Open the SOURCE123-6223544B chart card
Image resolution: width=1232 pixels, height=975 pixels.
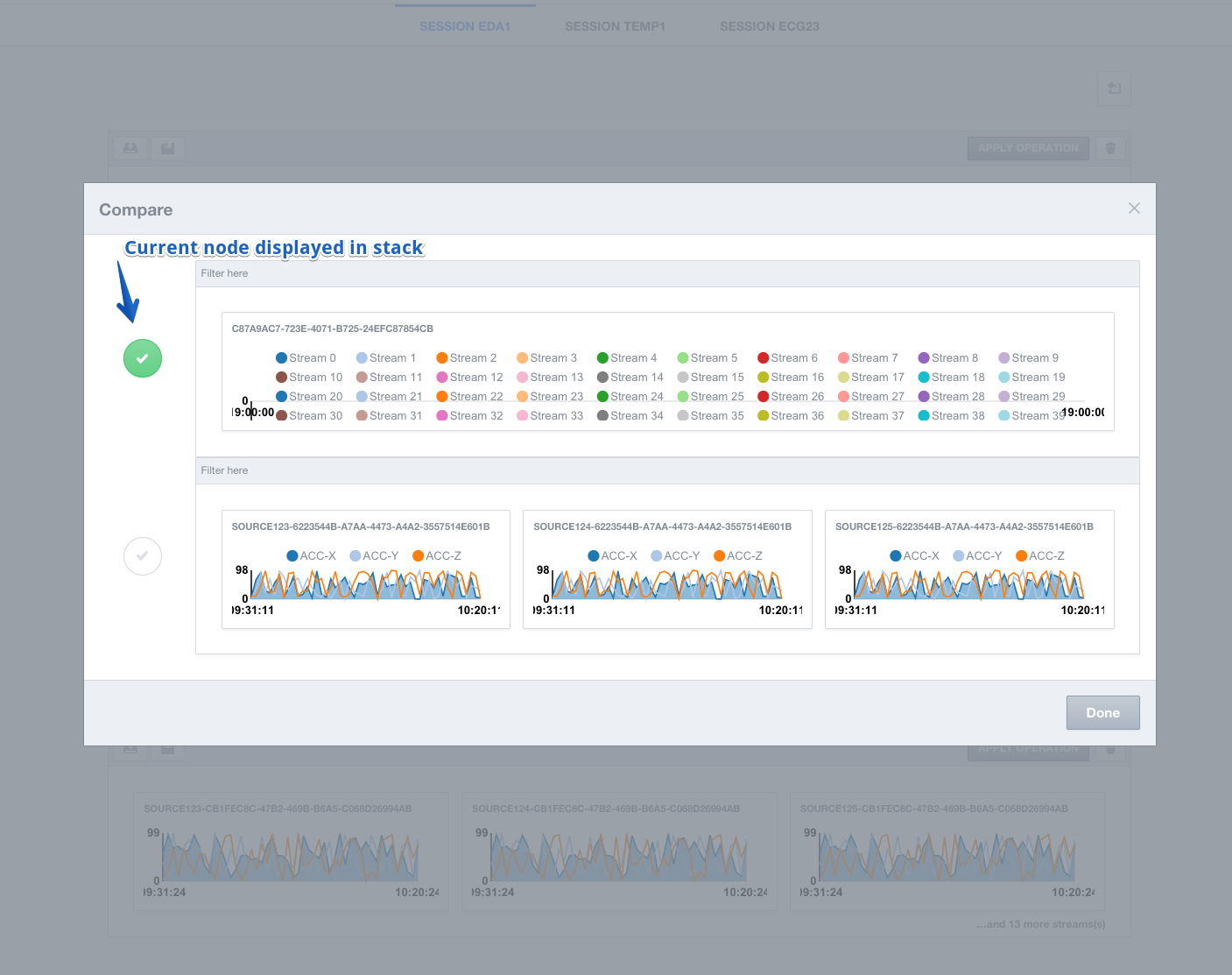pyautogui.click(x=366, y=569)
